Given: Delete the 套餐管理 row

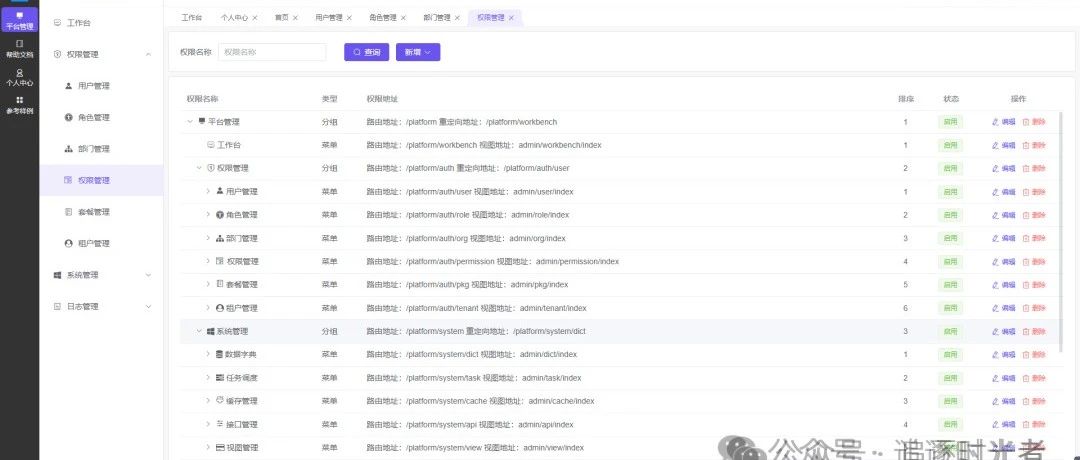Looking at the screenshot, I should pos(1034,284).
